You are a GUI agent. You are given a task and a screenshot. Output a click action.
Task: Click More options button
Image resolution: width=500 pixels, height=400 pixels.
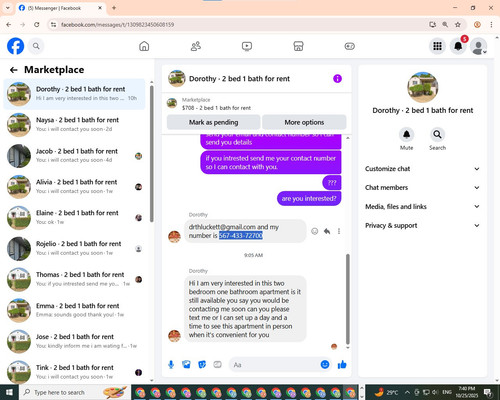(x=304, y=122)
